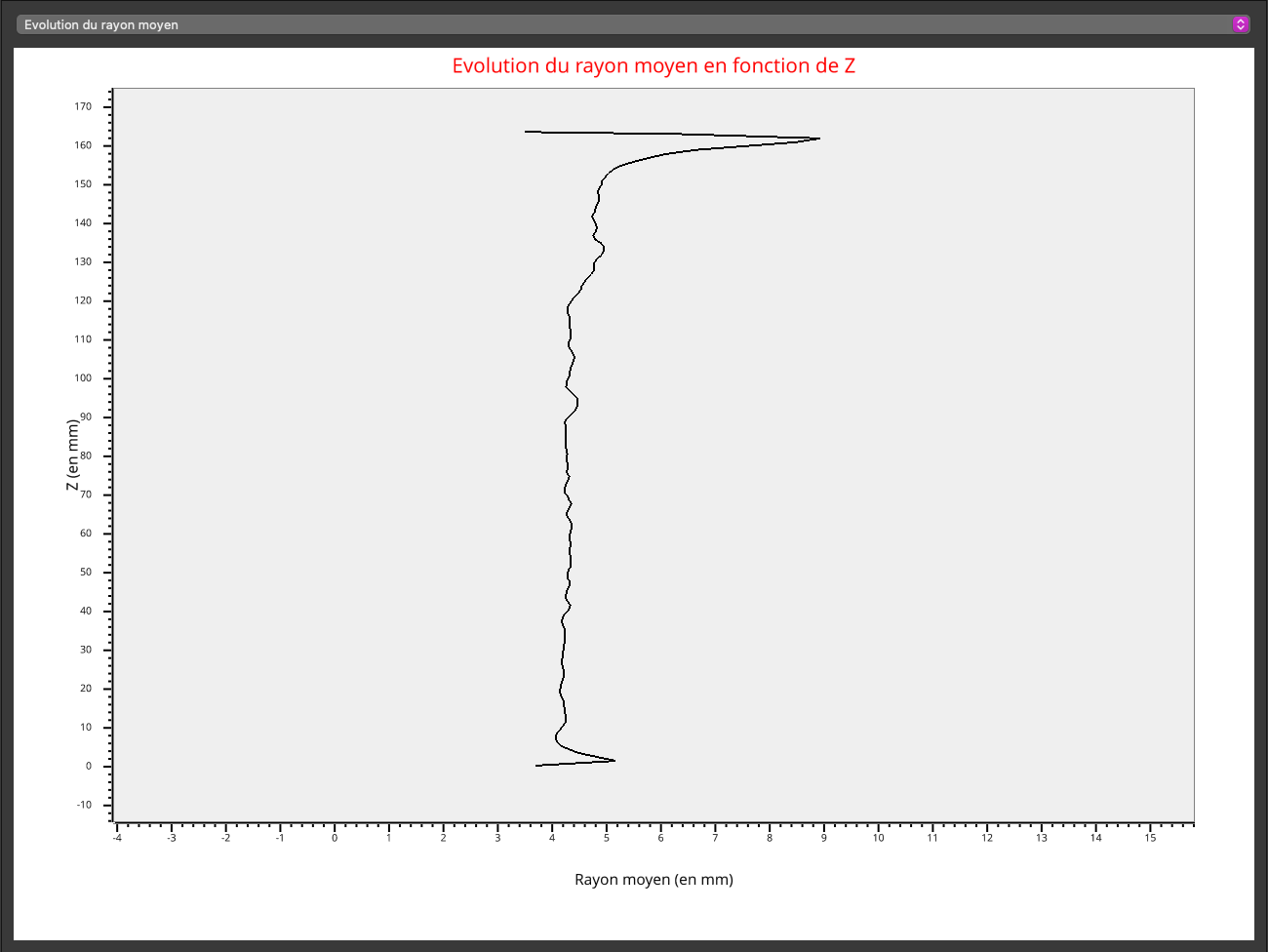The image size is (1268, 952).
Task: Click the 100 tick label on the Z axis
Action: point(83,378)
